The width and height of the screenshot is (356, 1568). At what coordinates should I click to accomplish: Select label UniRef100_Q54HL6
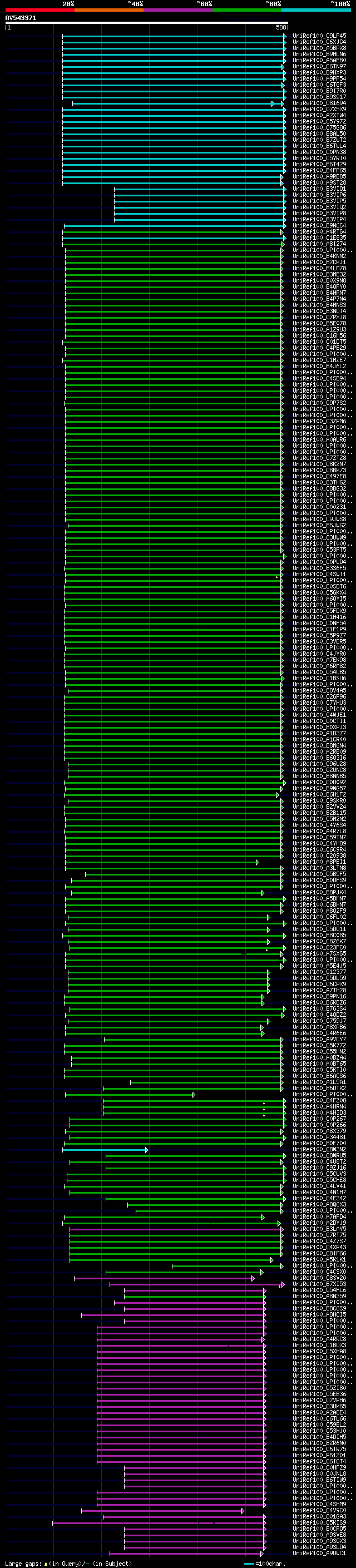(319, 1290)
